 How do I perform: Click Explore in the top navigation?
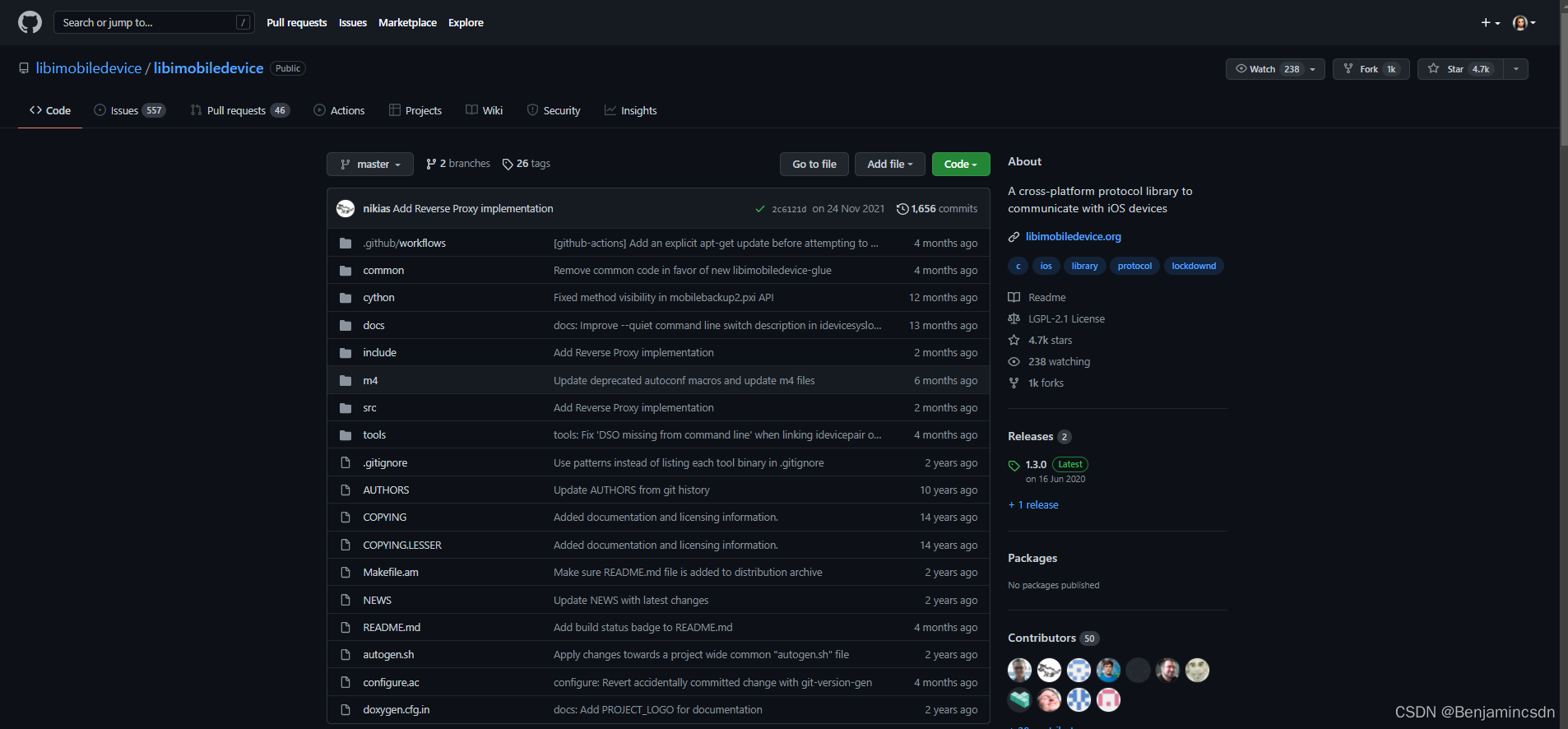tap(466, 22)
